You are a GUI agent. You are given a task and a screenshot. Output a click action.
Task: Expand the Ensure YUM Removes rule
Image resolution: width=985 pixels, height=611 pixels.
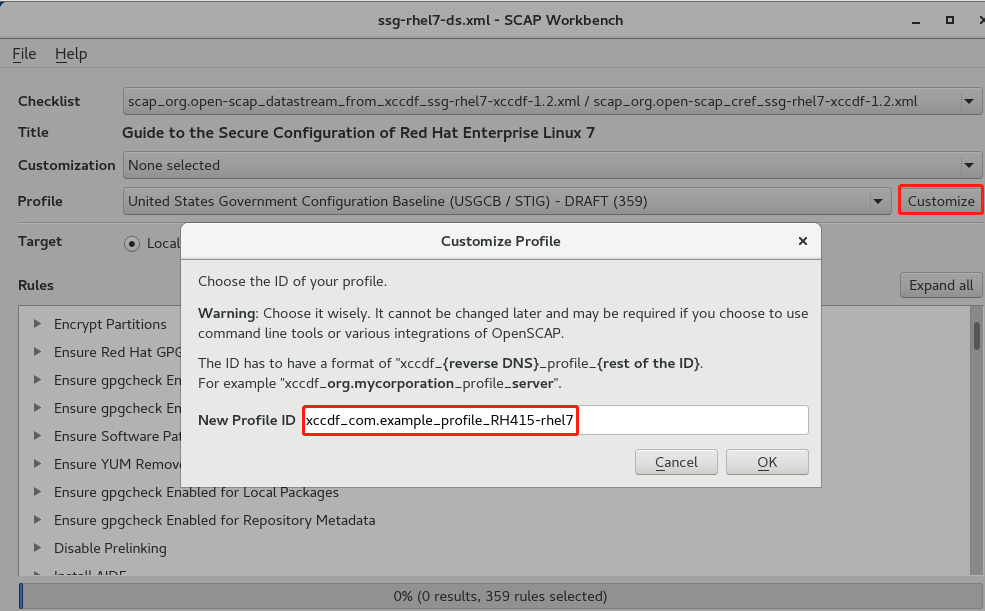point(38,464)
